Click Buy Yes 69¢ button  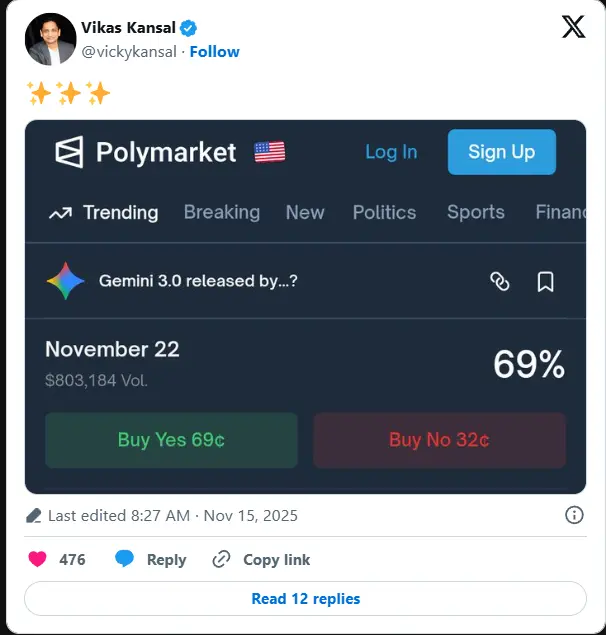click(x=171, y=440)
